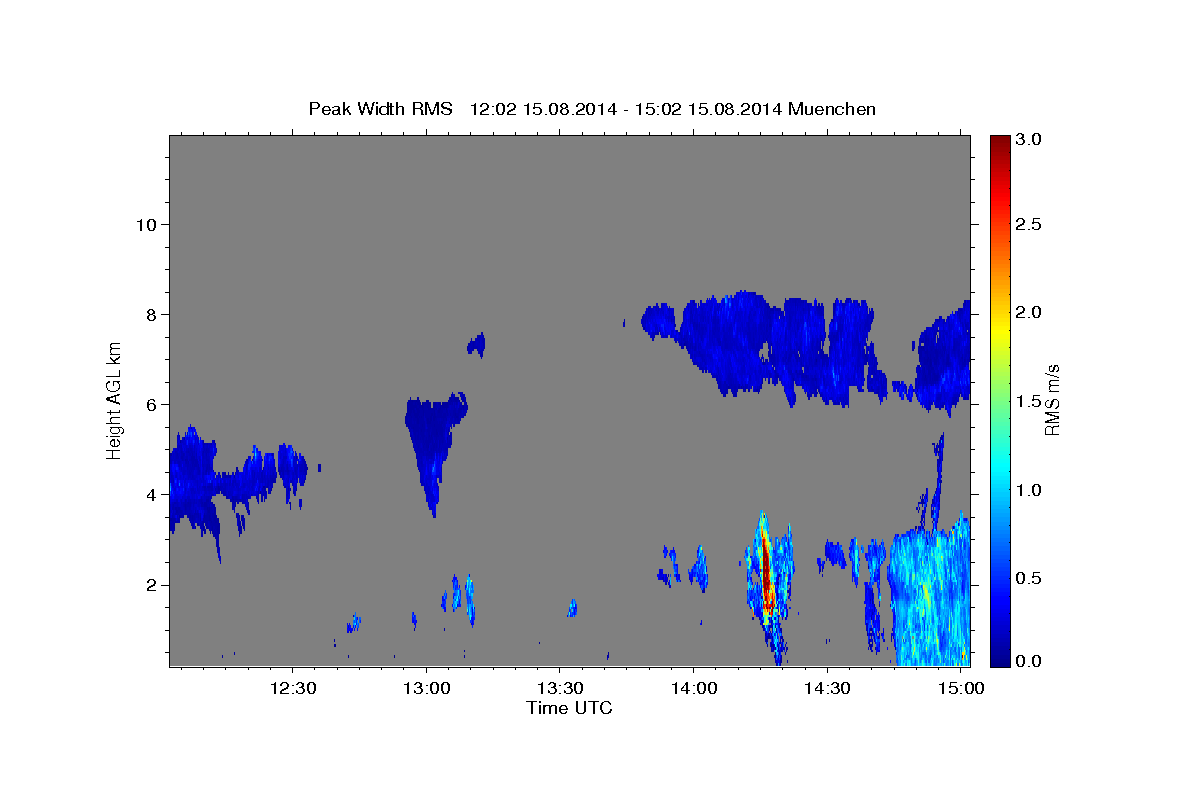Viewport: 1200px width, 800px height.
Task: Click the 15:00 time tick label
Action: click(961, 688)
